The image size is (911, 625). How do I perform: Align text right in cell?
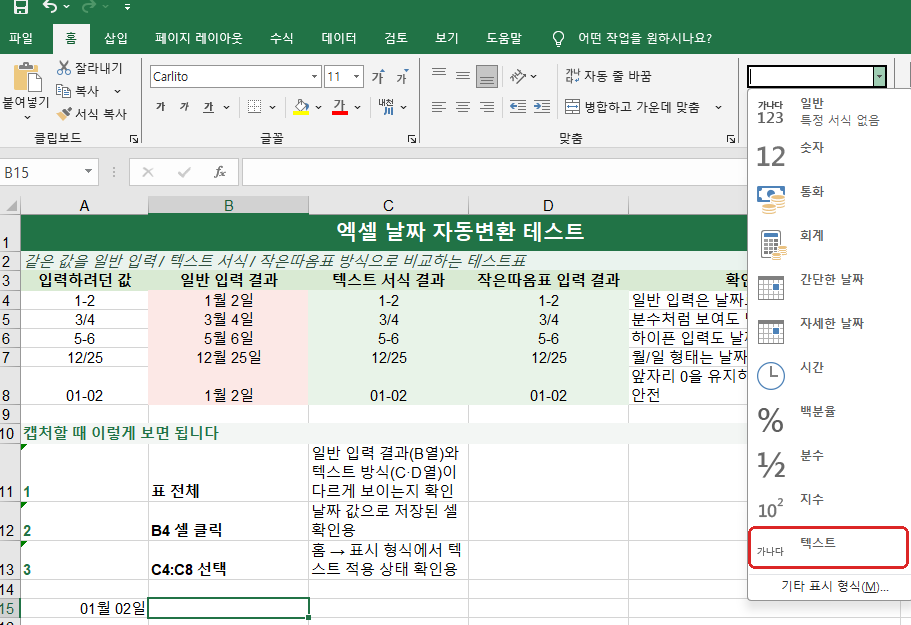(487, 107)
